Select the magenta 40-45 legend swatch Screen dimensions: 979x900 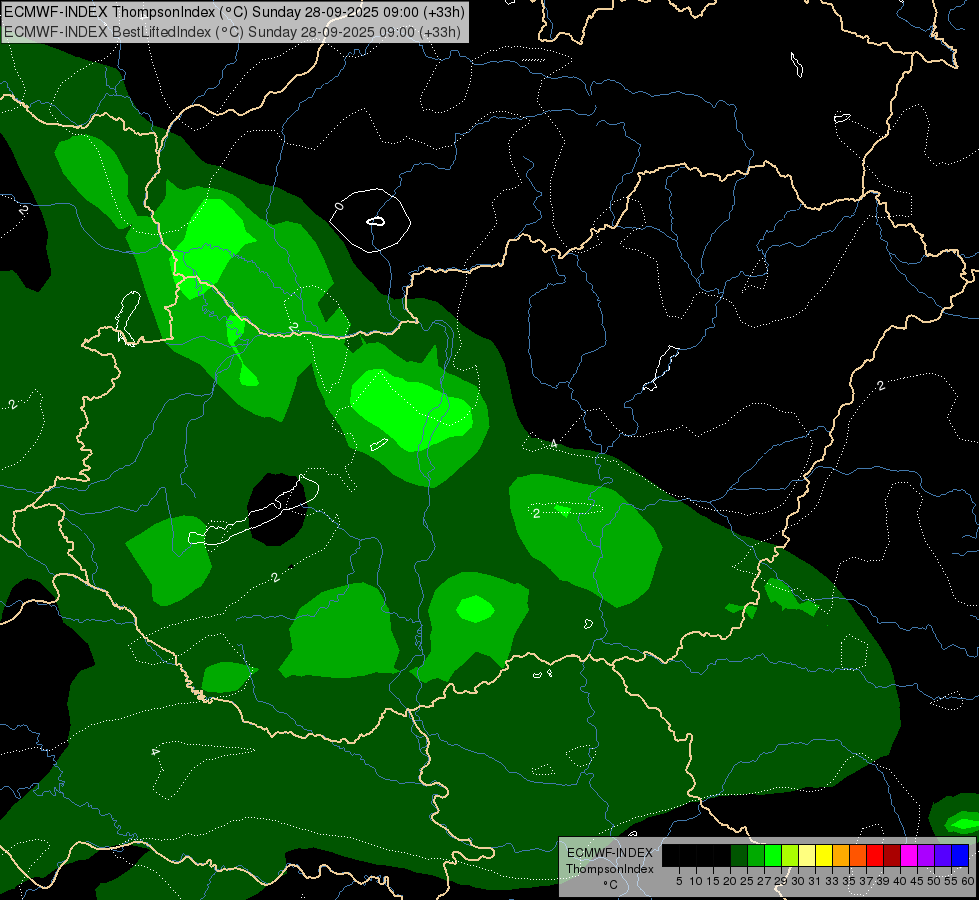pyautogui.click(x=908, y=855)
